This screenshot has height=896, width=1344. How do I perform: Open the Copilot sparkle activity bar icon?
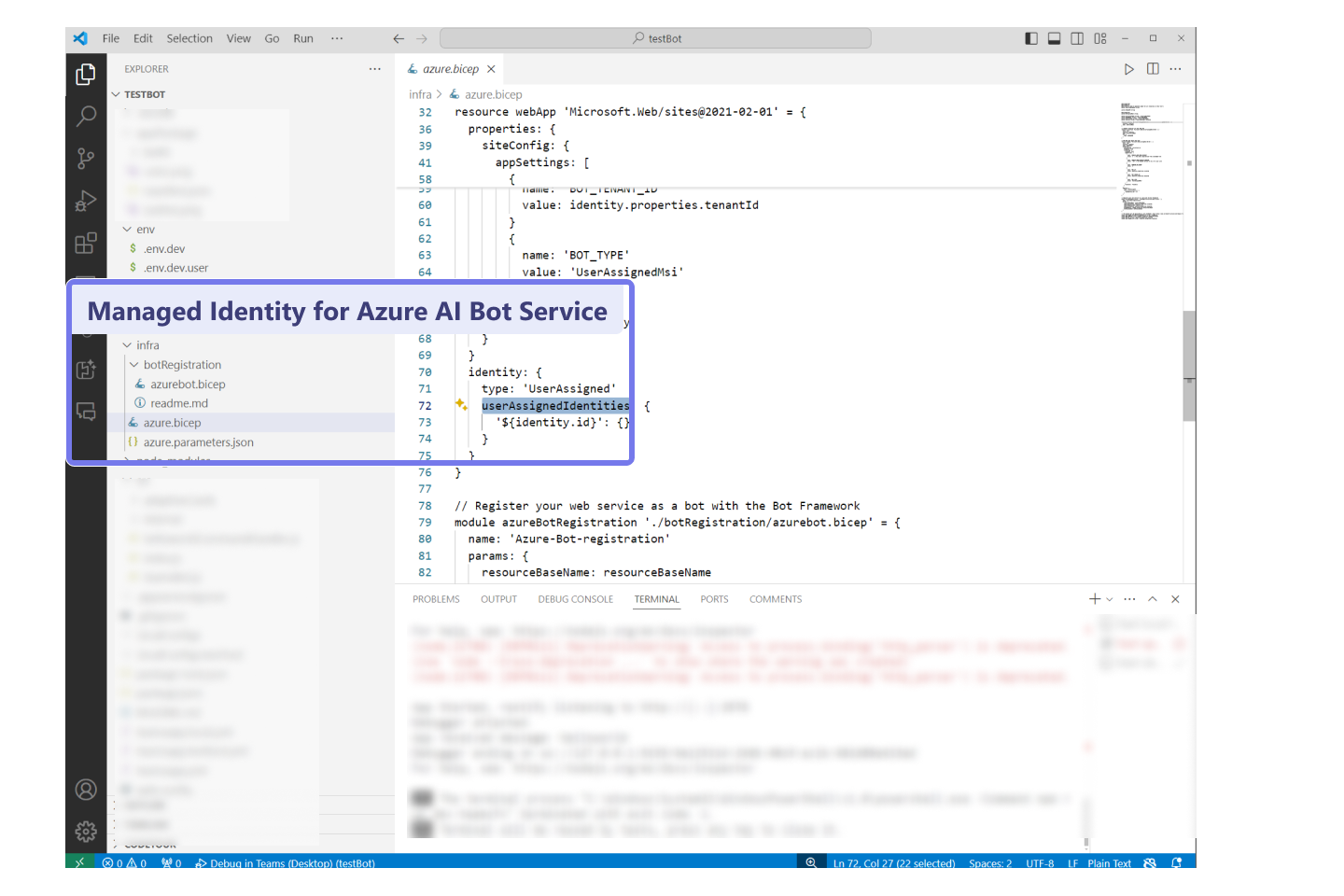click(86, 370)
